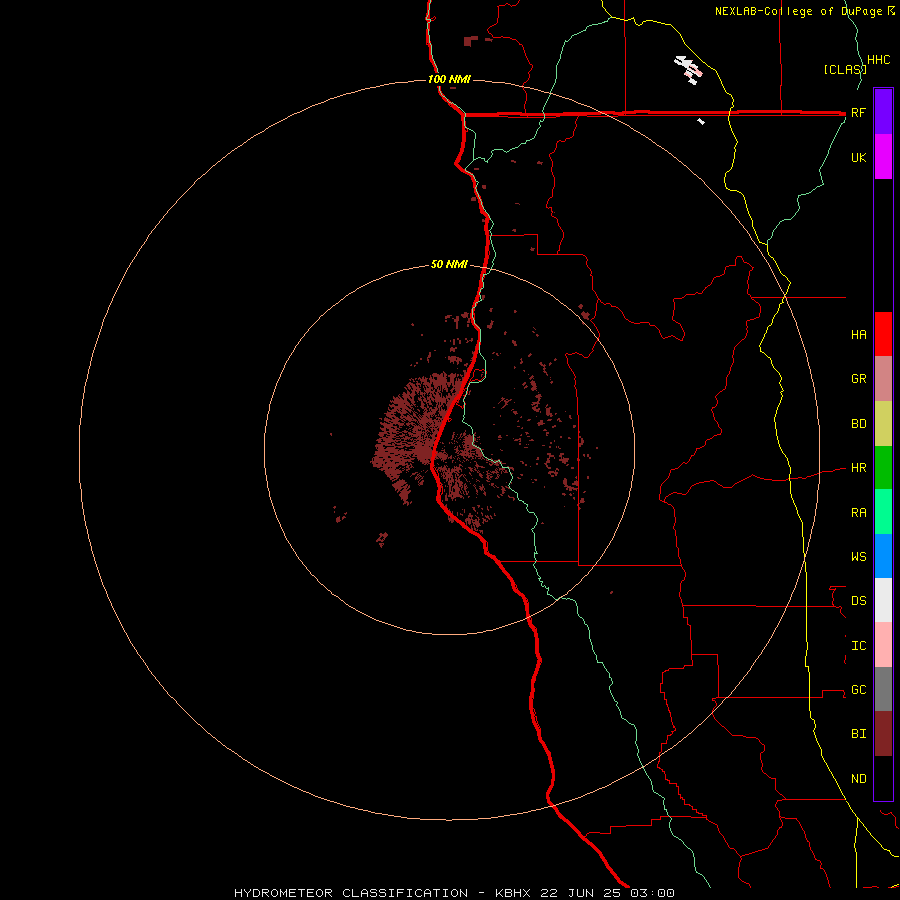Click the RA light-green legend swatch
Image resolution: width=900 pixels, height=900 pixels.
(x=883, y=512)
